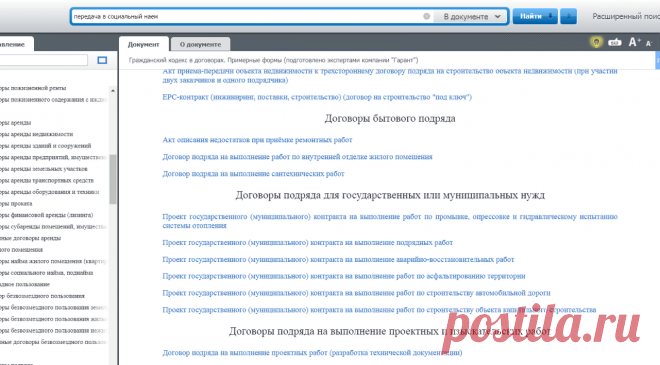Open the state contract 'на выполнение подрядных работ'

[307, 242]
